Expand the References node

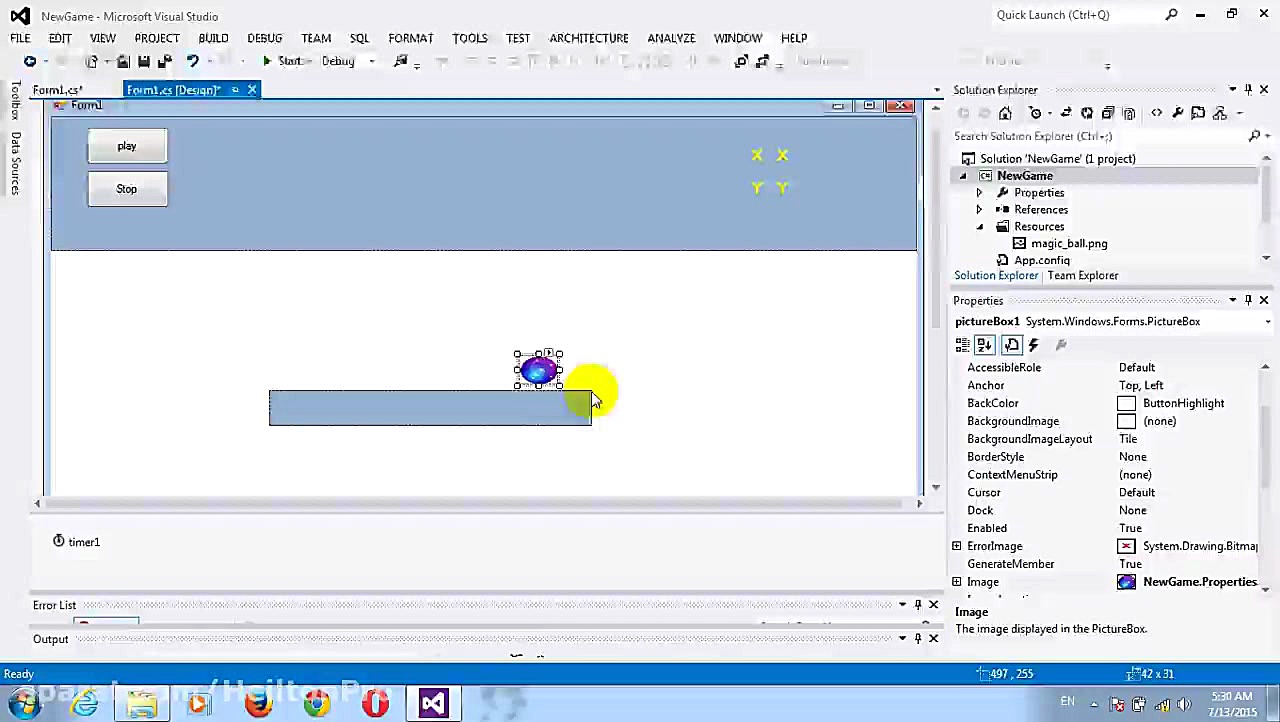(x=979, y=210)
